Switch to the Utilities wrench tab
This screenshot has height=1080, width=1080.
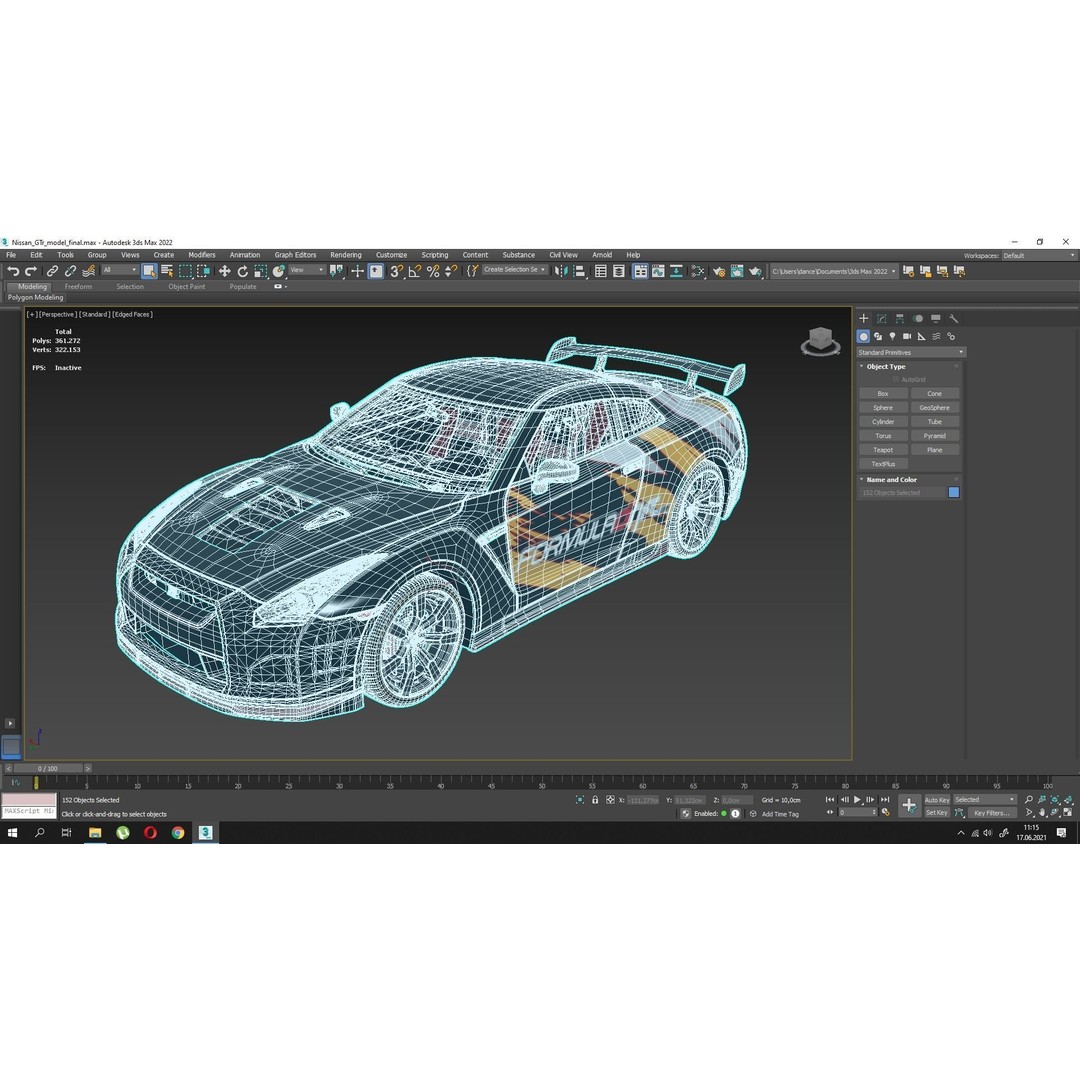point(953,318)
